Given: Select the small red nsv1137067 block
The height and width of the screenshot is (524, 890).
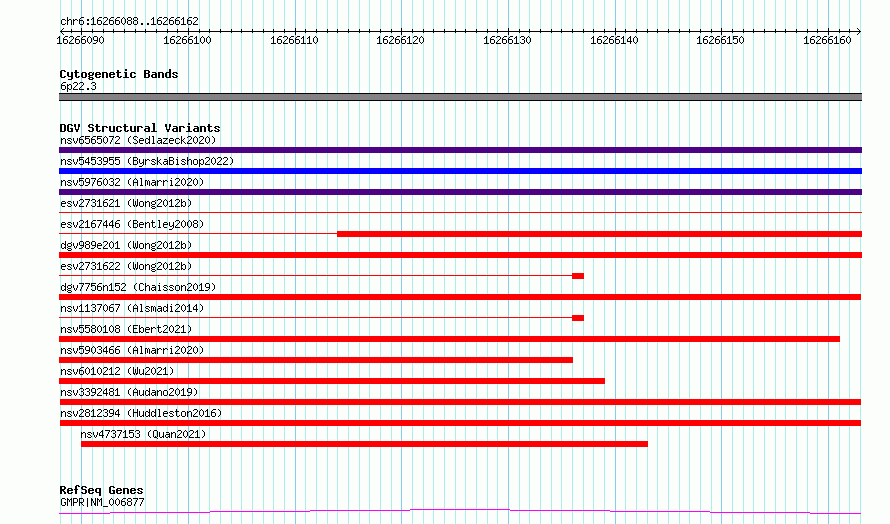Looking at the screenshot, I should click(x=578, y=318).
